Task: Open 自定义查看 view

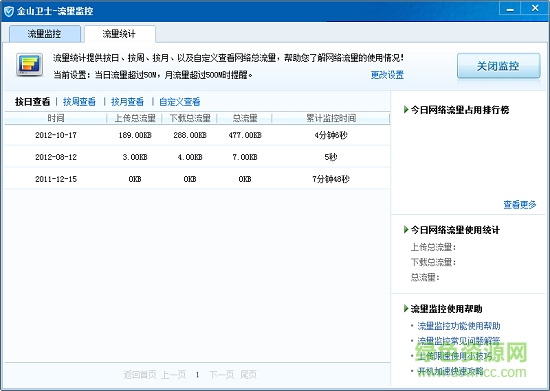Action: point(180,102)
